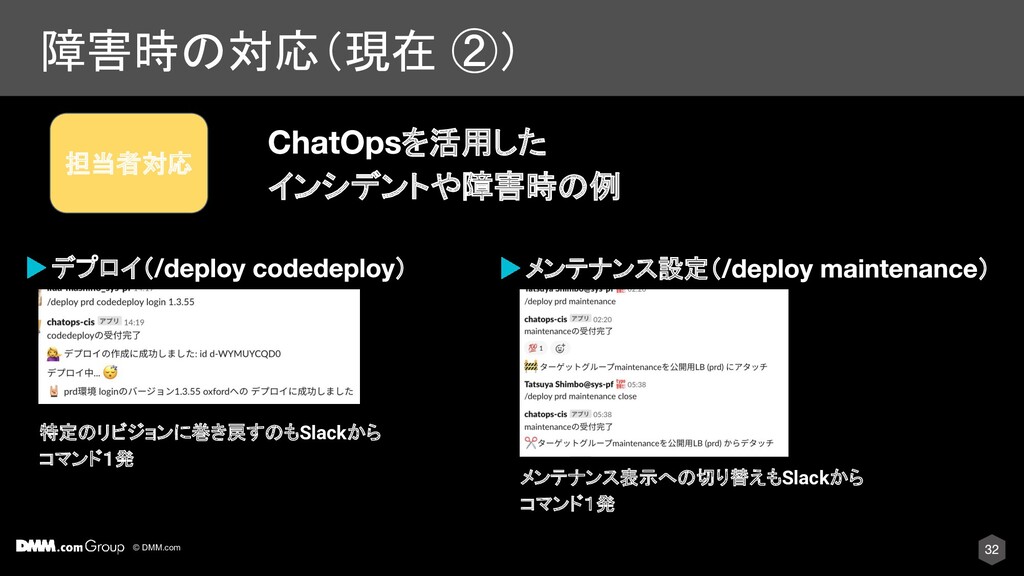Click chatops-cis sender name at 02:20
The image size is (1024, 576).
545,319
